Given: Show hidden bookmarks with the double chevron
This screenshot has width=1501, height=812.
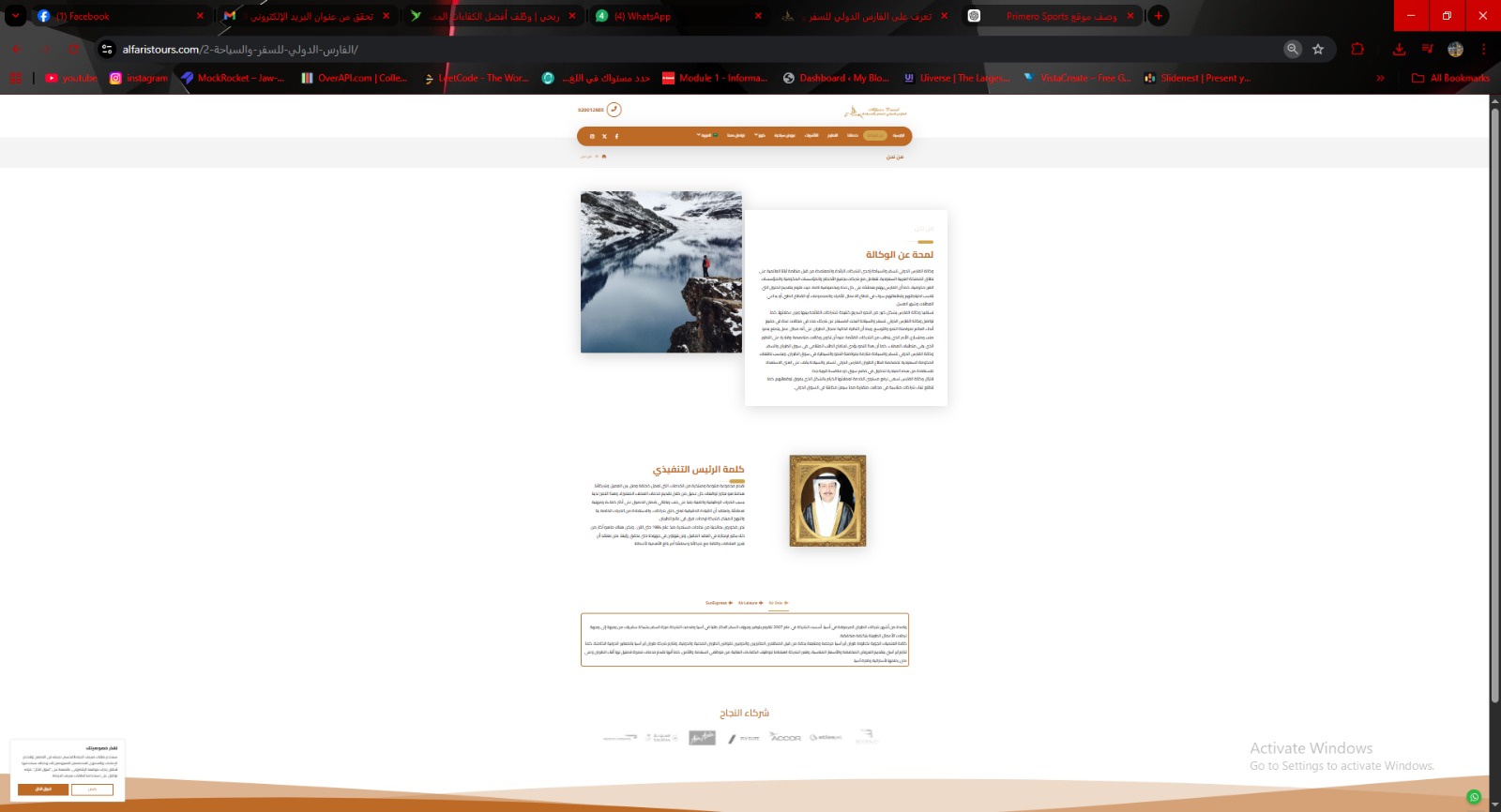Looking at the screenshot, I should point(1380,78).
